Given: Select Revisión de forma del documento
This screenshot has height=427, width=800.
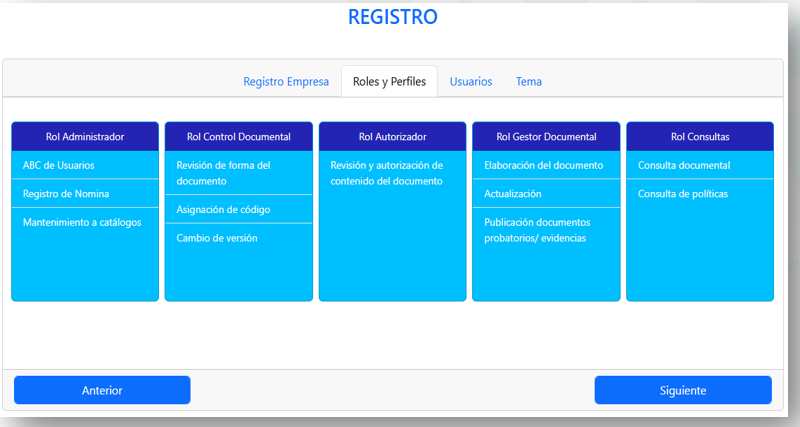Looking at the screenshot, I should tap(223, 173).
